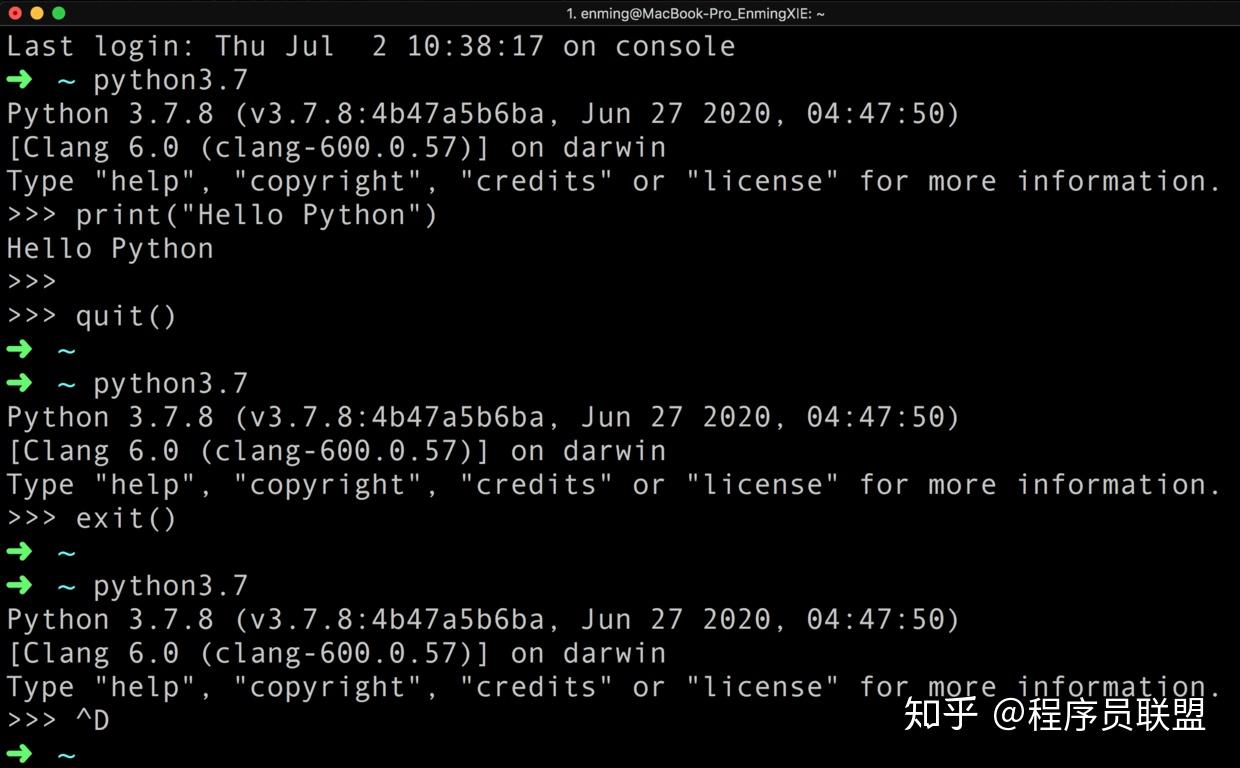Click the Last login timestamp line

pyautogui.click(x=370, y=45)
